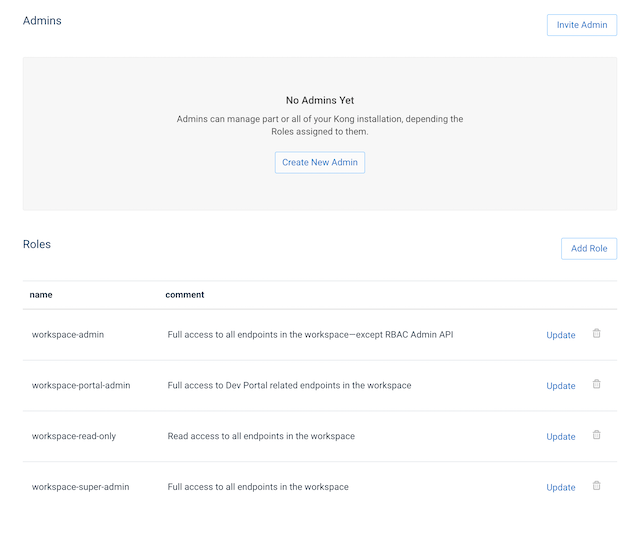Remove workspace-read-only role via trash icon
The image size is (640, 539).
(x=597, y=435)
